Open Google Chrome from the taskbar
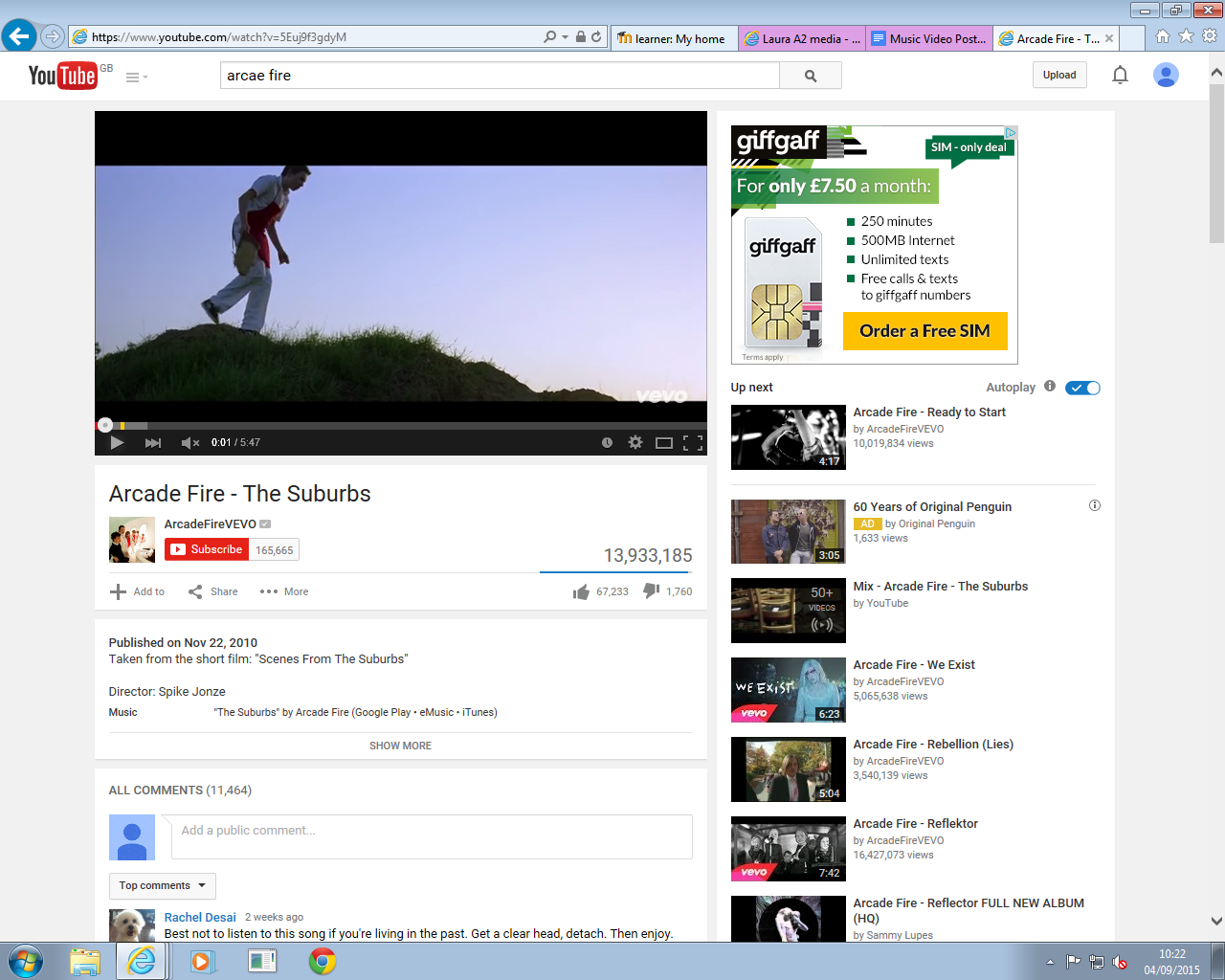1225x980 pixels. pos(323,961)
